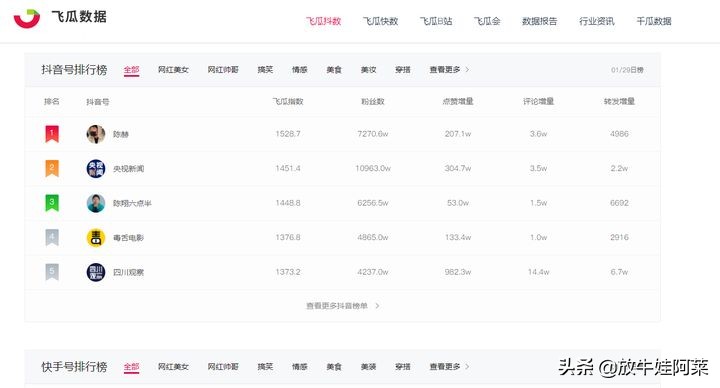Click 四川观察 likes value 982.3w
Image resolution: width=720 pixels, height=388 pixels.
pos(458,272)
